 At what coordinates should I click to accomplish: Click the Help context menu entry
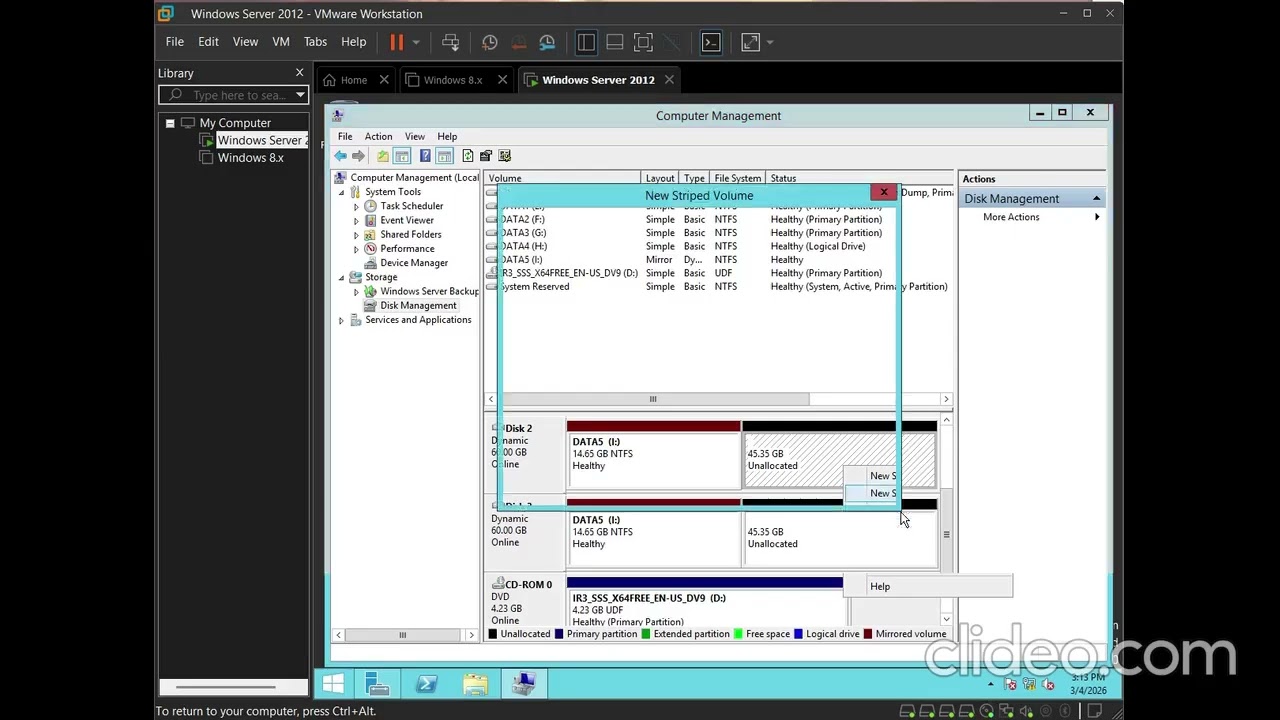880,586
